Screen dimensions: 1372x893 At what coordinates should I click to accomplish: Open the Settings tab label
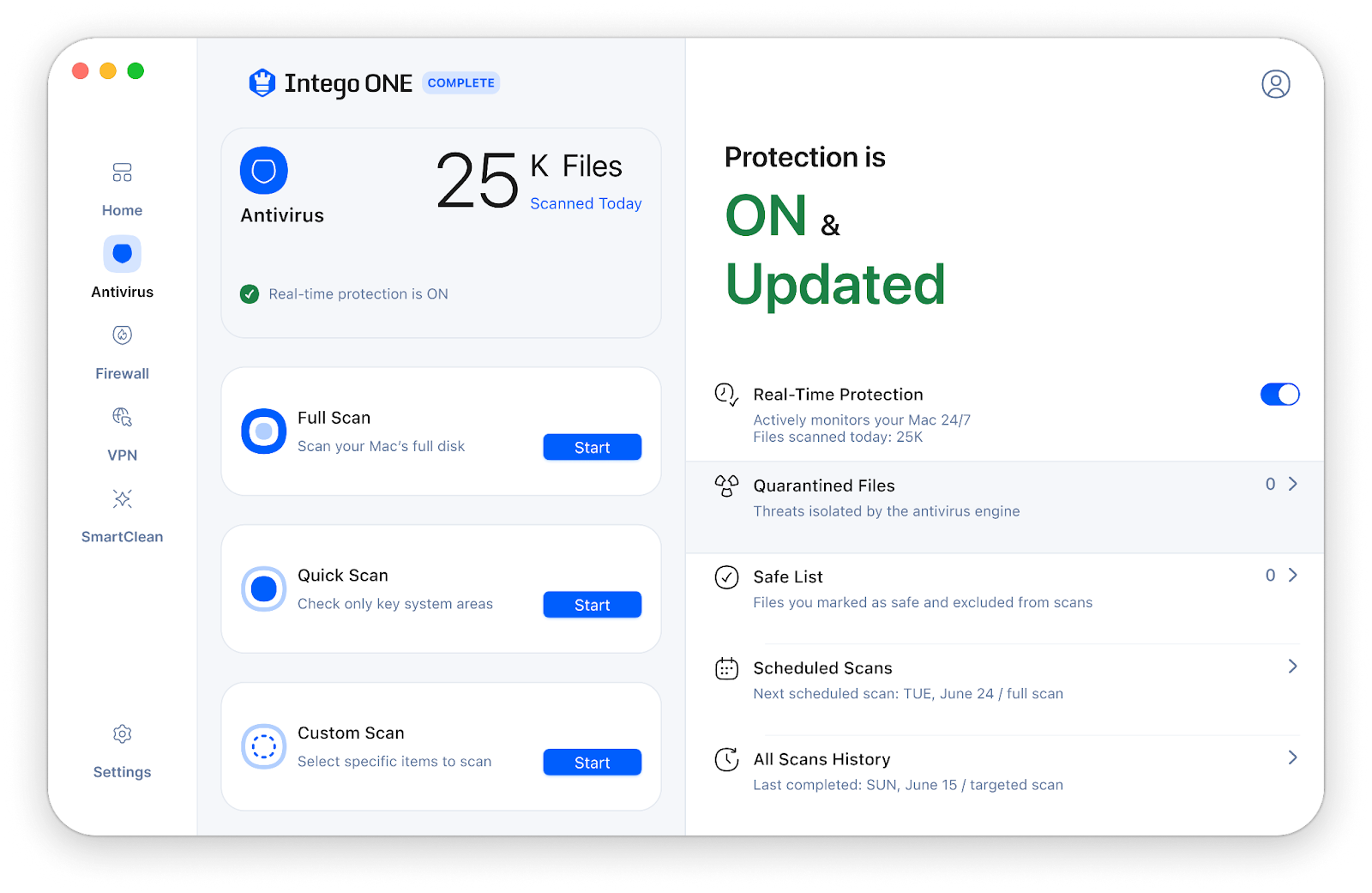pos(122,772)
